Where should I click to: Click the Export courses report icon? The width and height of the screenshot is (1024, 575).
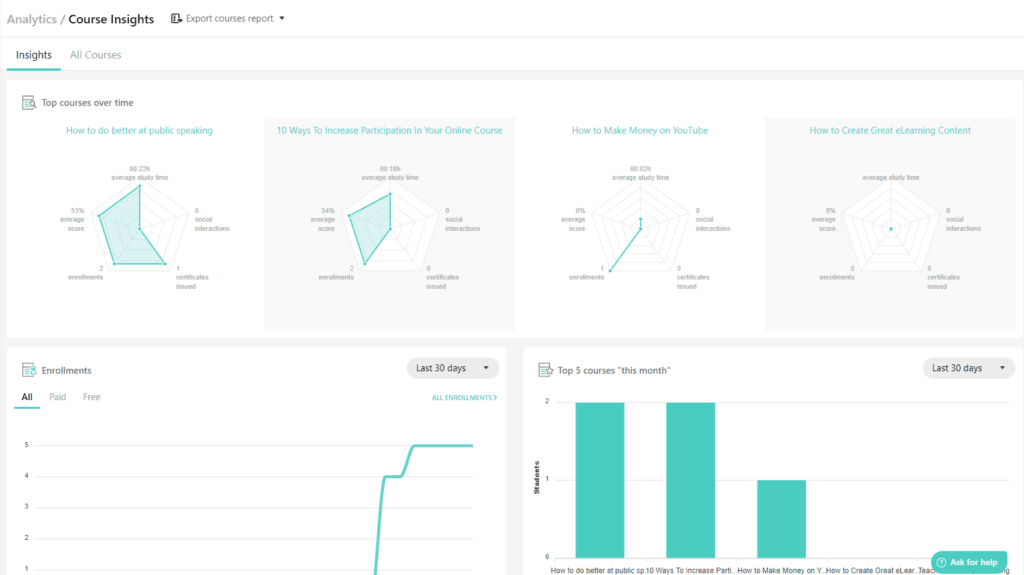[176, 18]
